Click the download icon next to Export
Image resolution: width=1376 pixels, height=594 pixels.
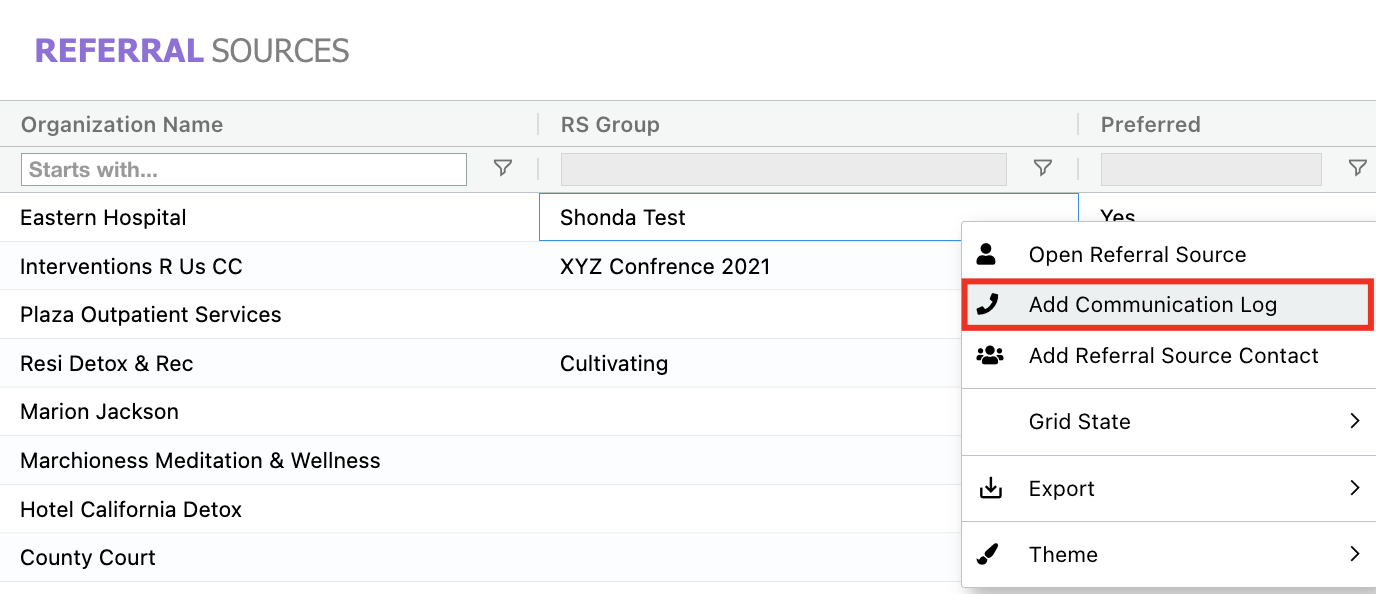coord(989,487)
